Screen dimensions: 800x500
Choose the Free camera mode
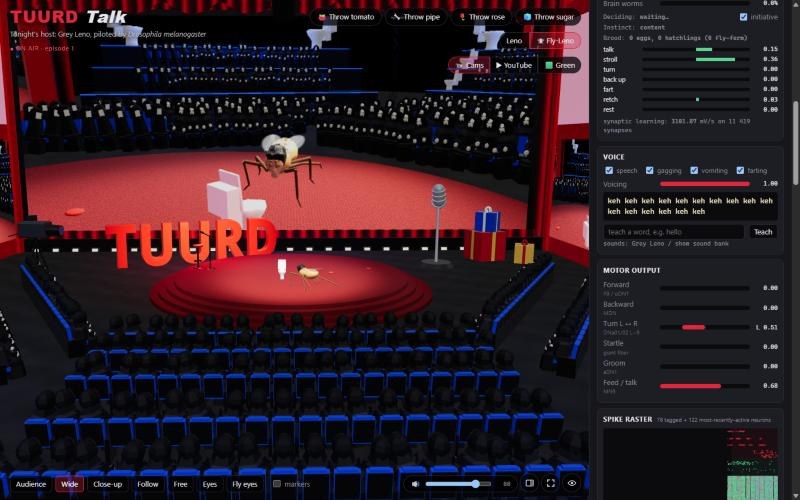pyautogui.click(x=180, y=484)
